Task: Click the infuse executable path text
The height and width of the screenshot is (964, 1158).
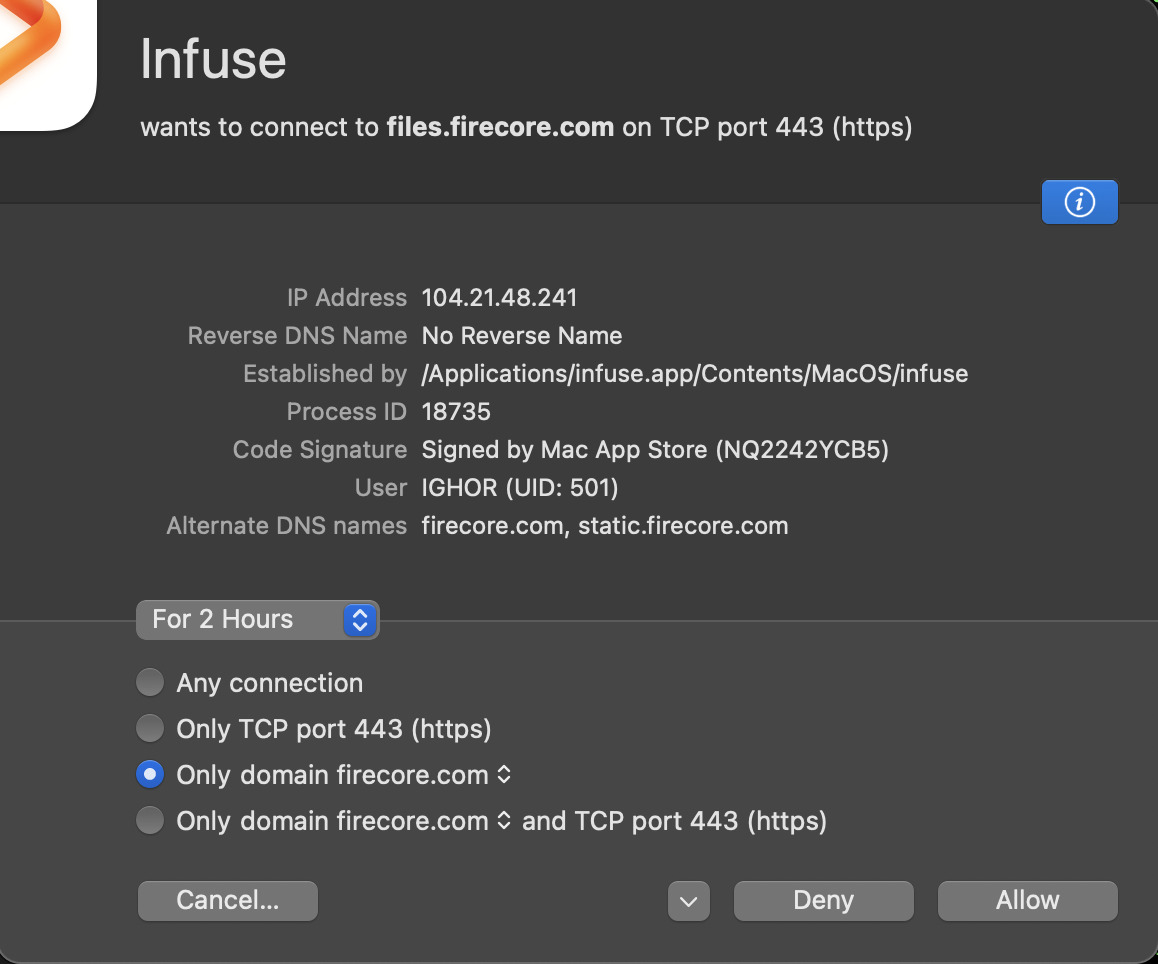Action: [x=694, y=374]
